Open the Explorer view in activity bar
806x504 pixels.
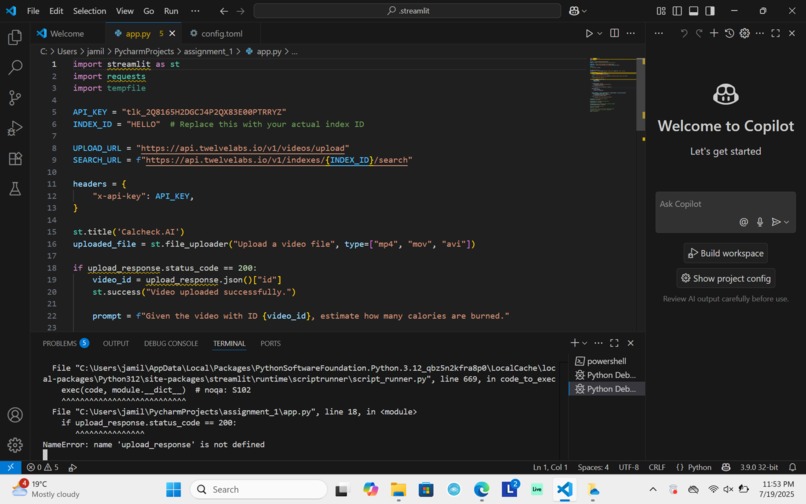[x=15, y=37]
